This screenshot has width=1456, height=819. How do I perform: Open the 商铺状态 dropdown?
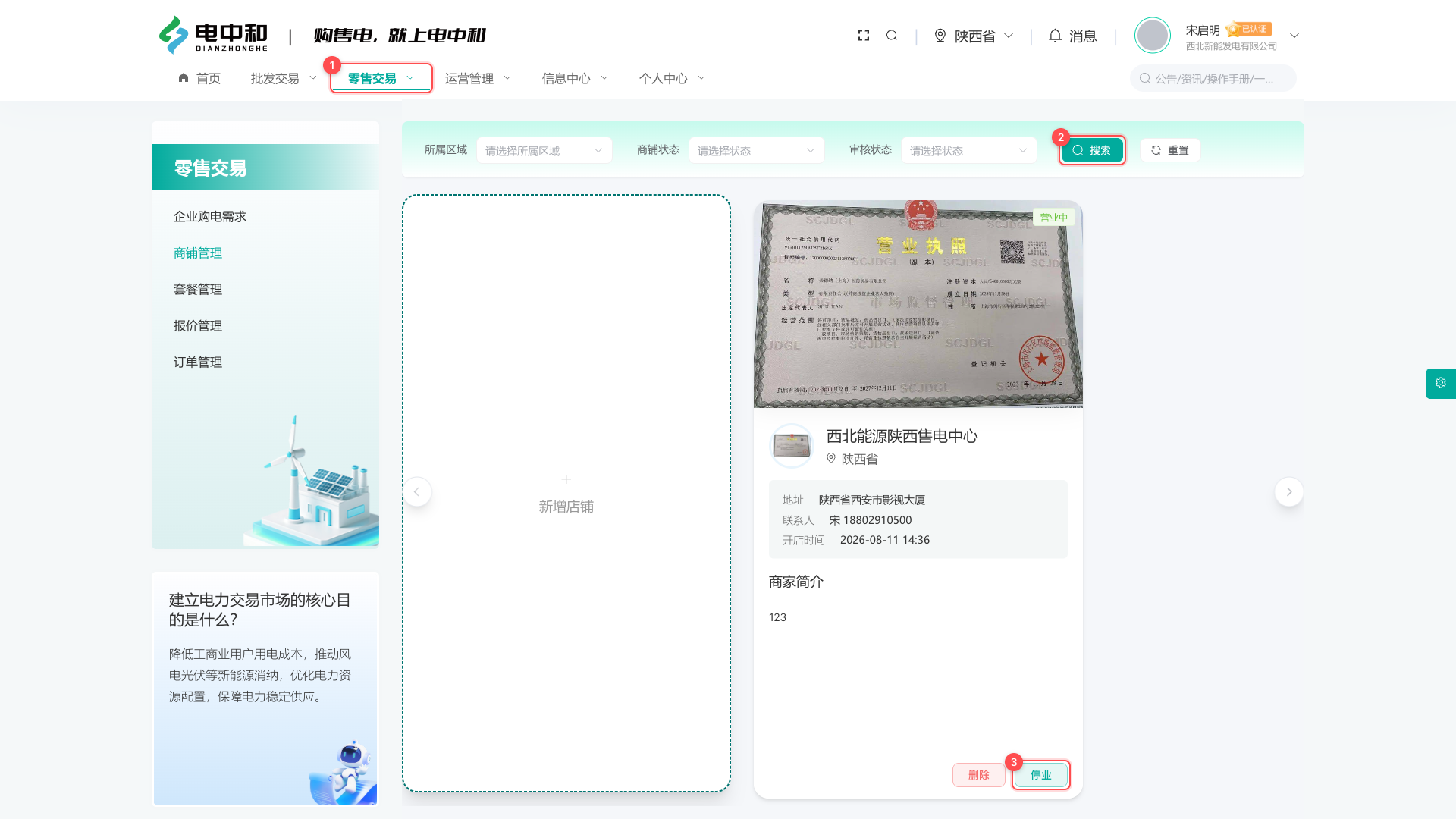757,150
